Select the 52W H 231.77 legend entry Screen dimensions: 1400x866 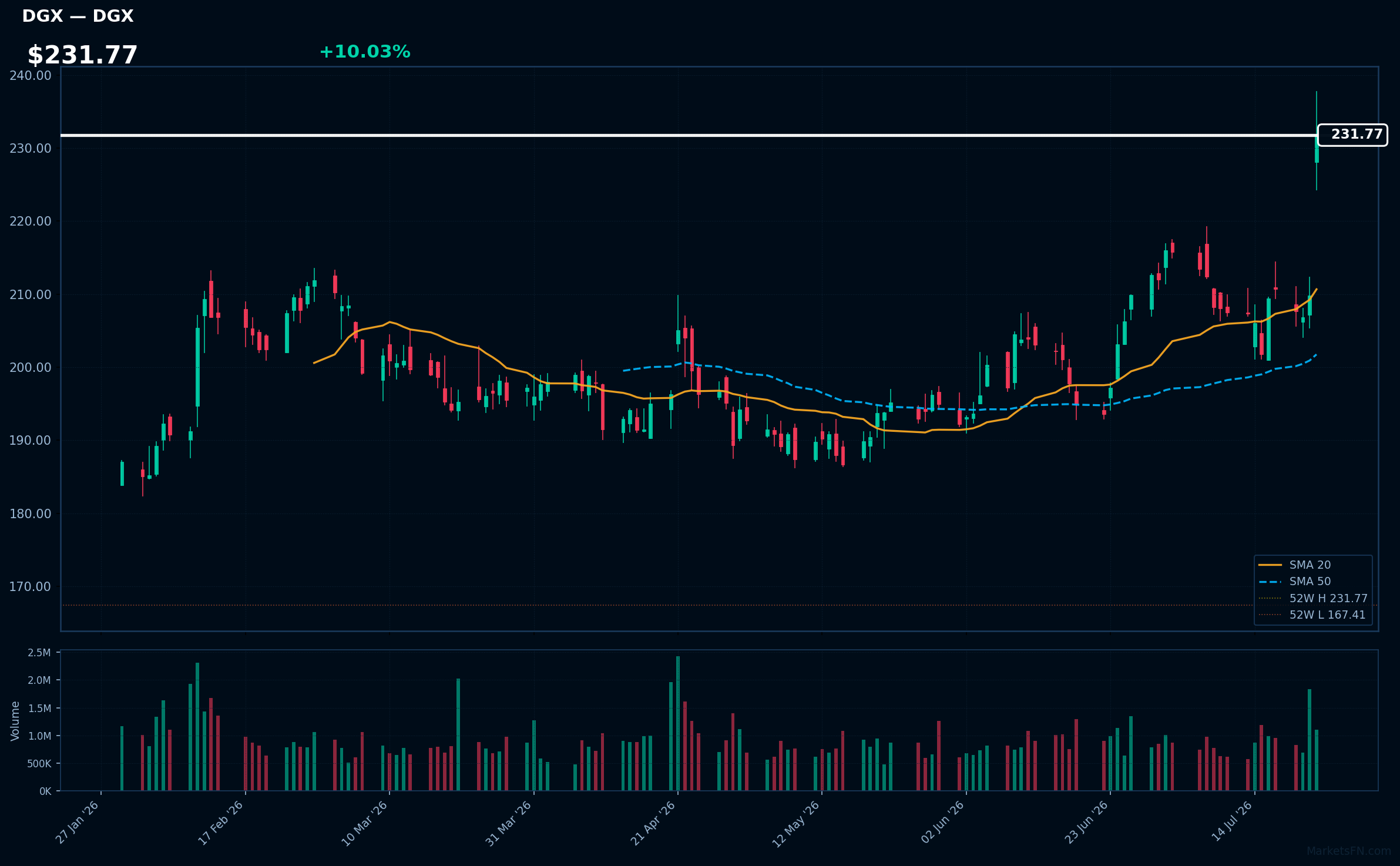[1313, 598]
